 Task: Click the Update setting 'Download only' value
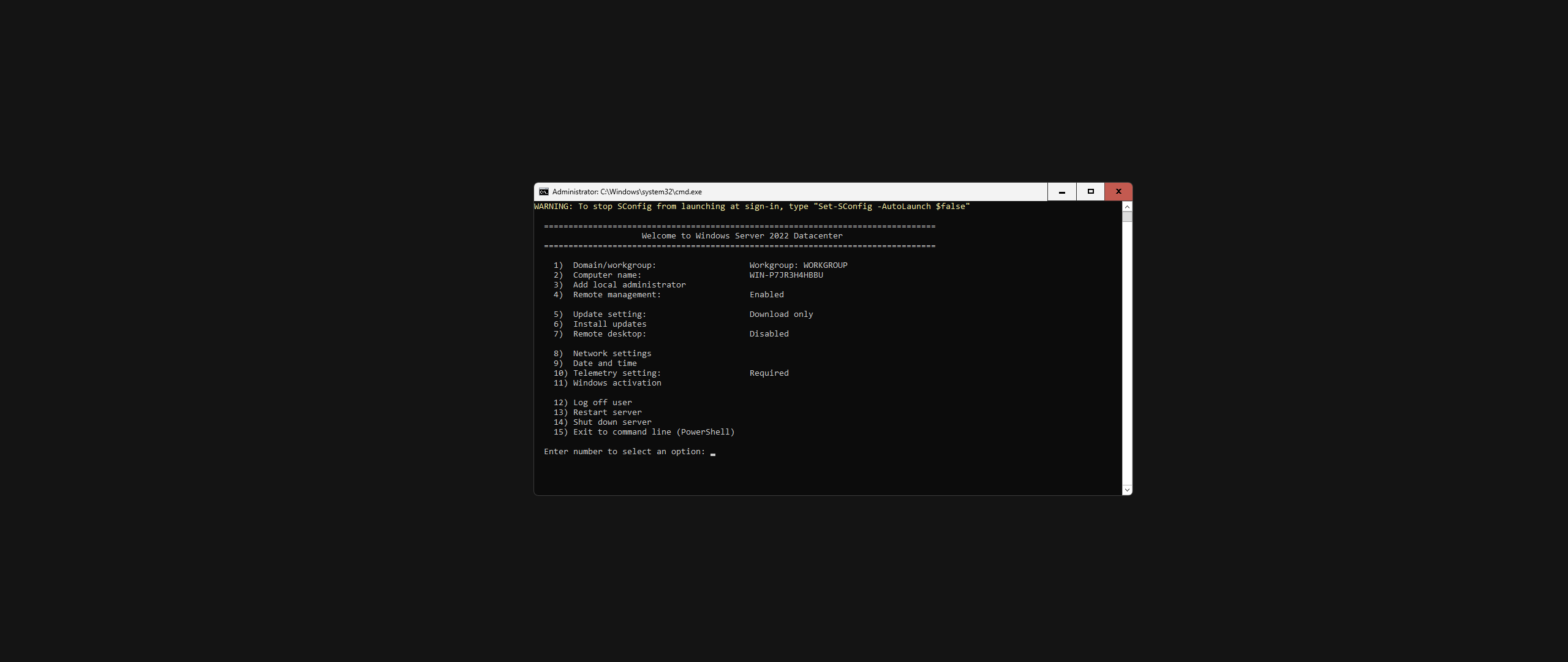(x=781, y=314)
